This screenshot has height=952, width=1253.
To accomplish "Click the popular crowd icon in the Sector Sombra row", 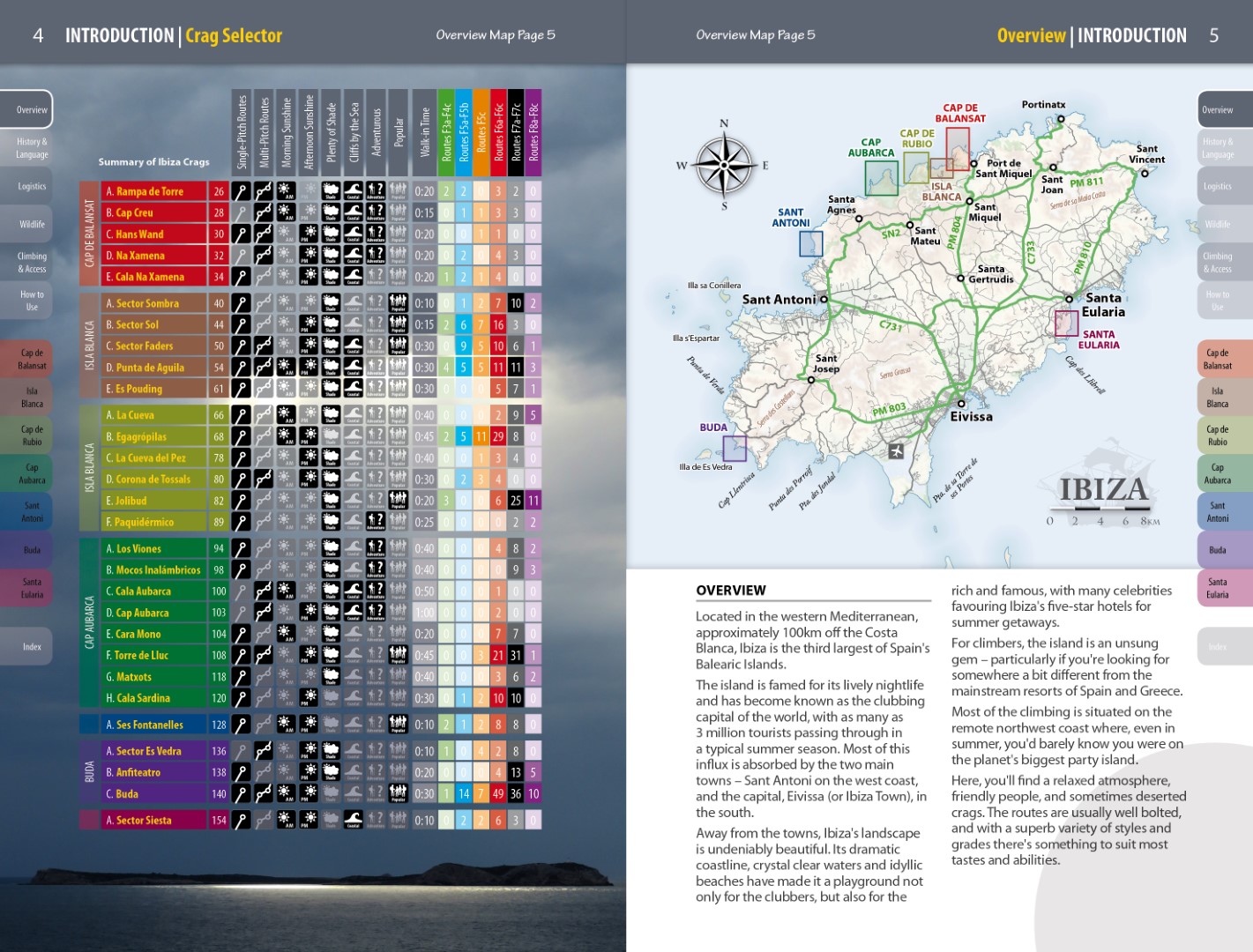I will tap(399, 303).
